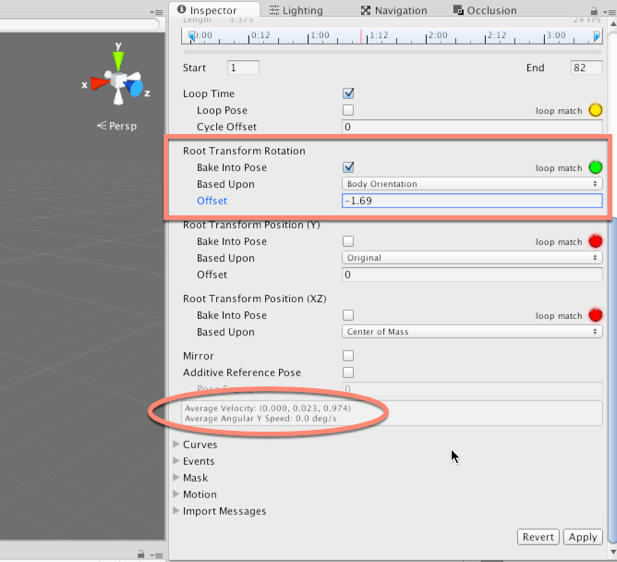Switch to the Navigation tab
The width and height of the screenshot is (617, 562).
click(x=393, y=10)
